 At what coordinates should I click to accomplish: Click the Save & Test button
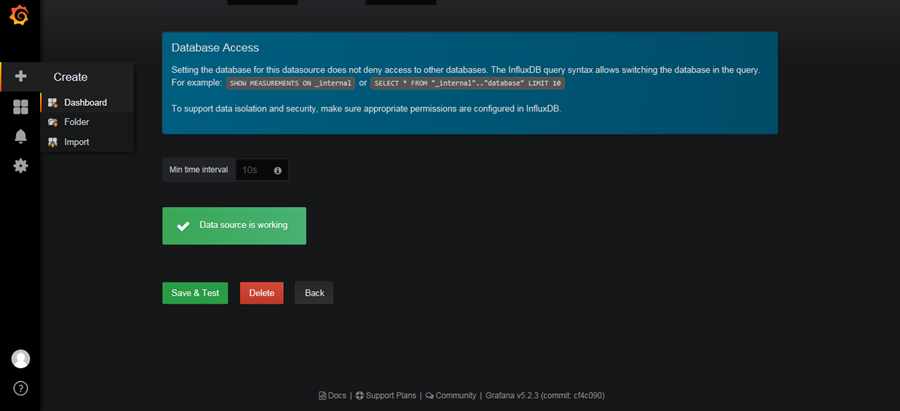pos(195,293)
